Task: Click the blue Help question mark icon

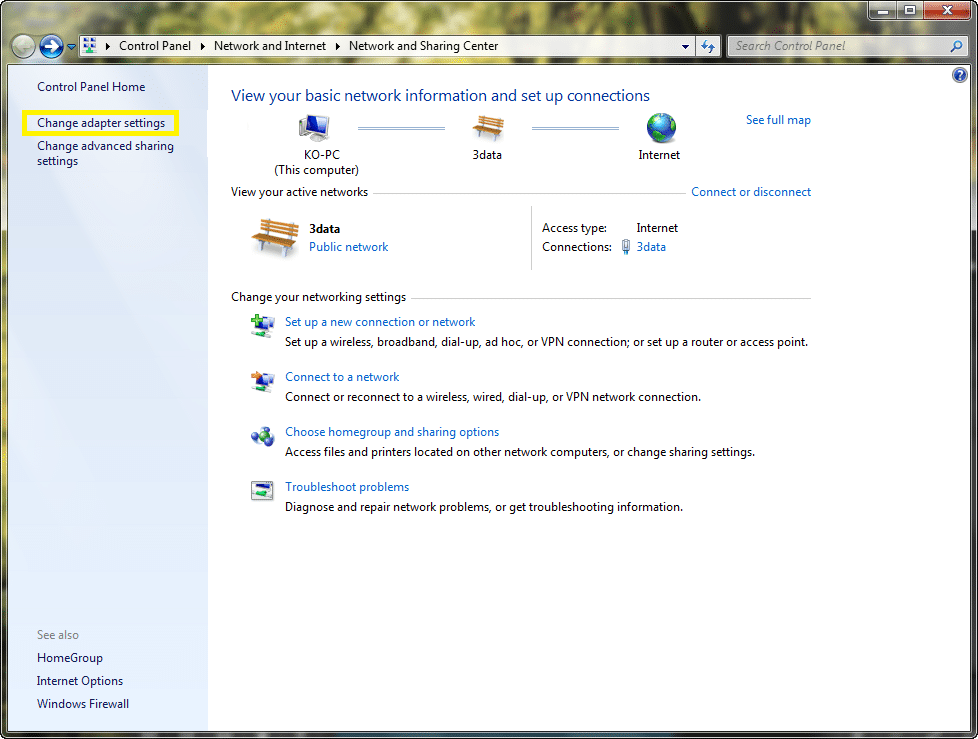Action: 960,75
